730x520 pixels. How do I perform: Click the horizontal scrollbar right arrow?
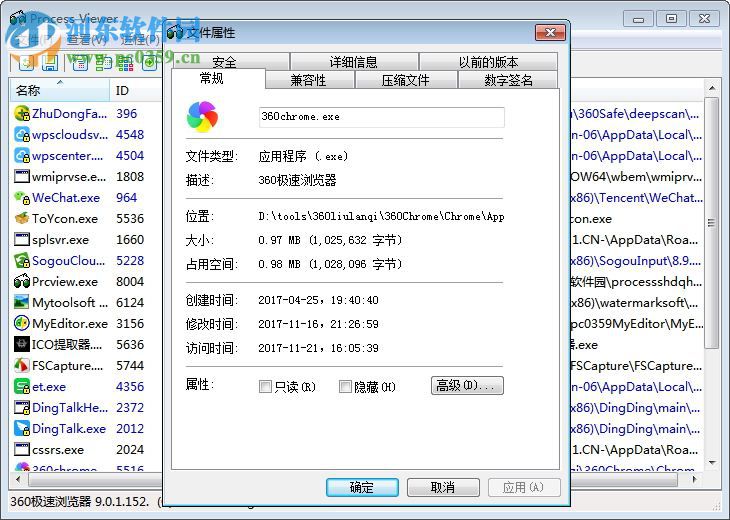695,479
